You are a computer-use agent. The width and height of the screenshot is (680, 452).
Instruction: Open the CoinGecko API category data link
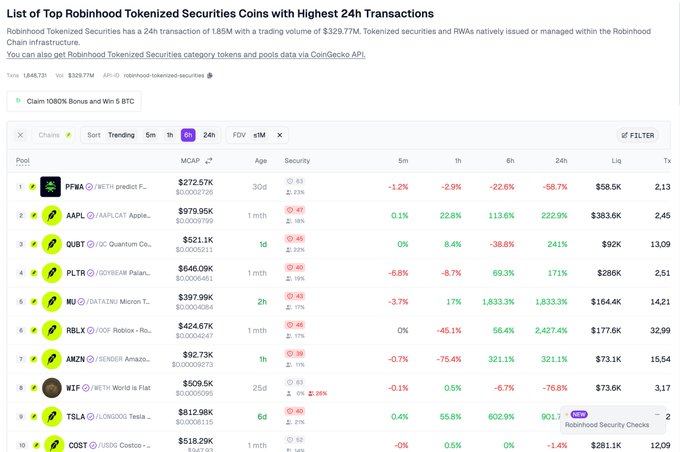[186, 55]
